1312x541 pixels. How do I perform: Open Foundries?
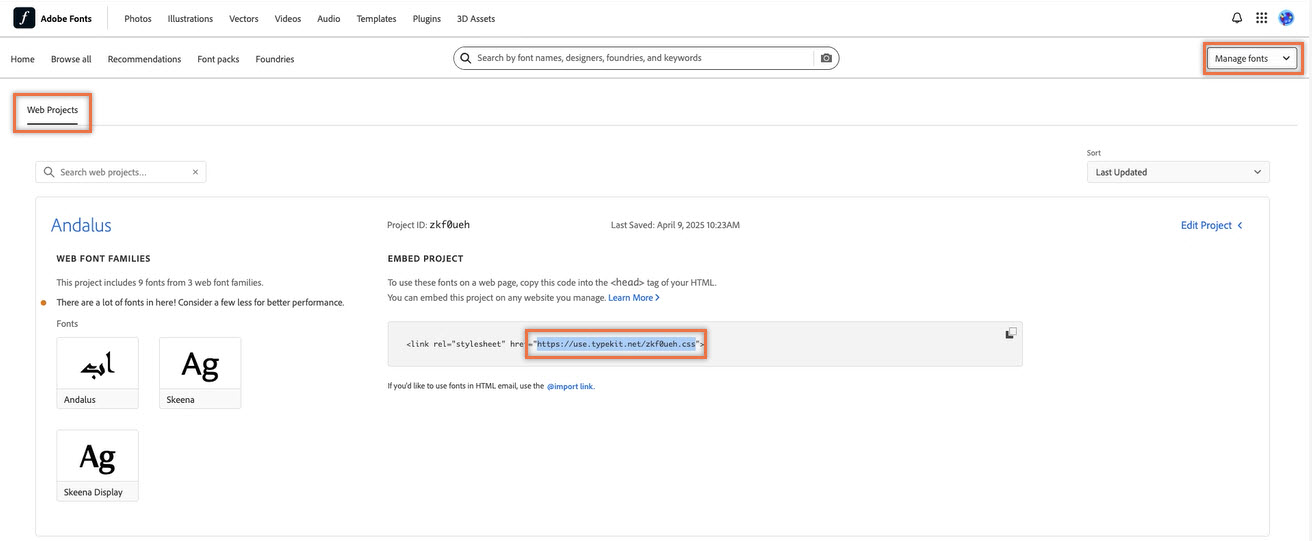275,59
